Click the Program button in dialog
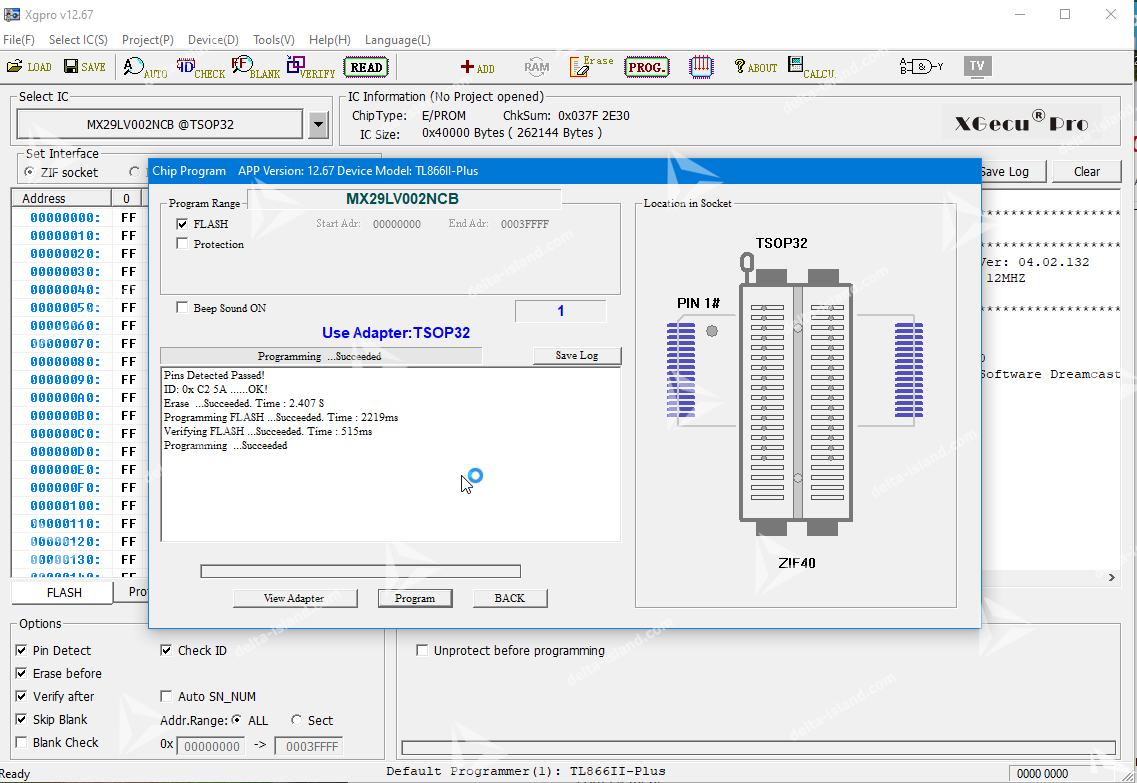 415,598
